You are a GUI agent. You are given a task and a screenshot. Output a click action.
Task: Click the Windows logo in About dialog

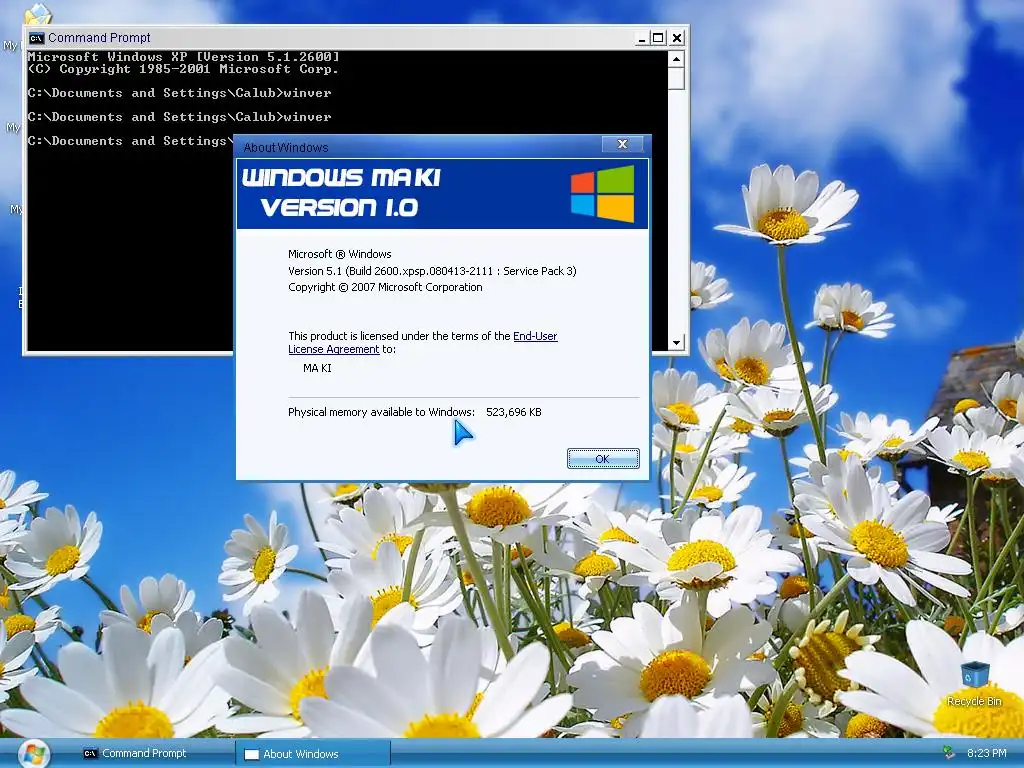[x=602, y=194]
